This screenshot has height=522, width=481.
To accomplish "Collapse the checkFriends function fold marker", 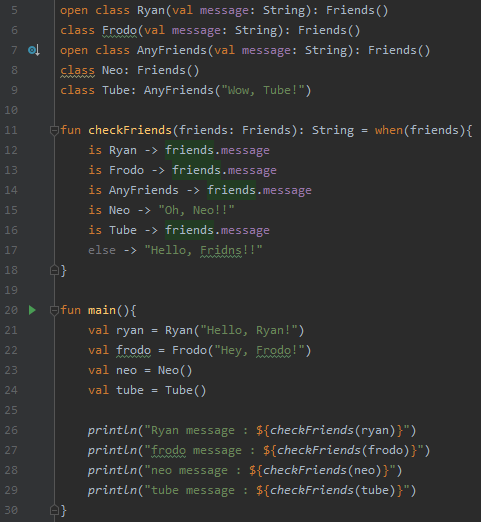I will pos(54,130).
